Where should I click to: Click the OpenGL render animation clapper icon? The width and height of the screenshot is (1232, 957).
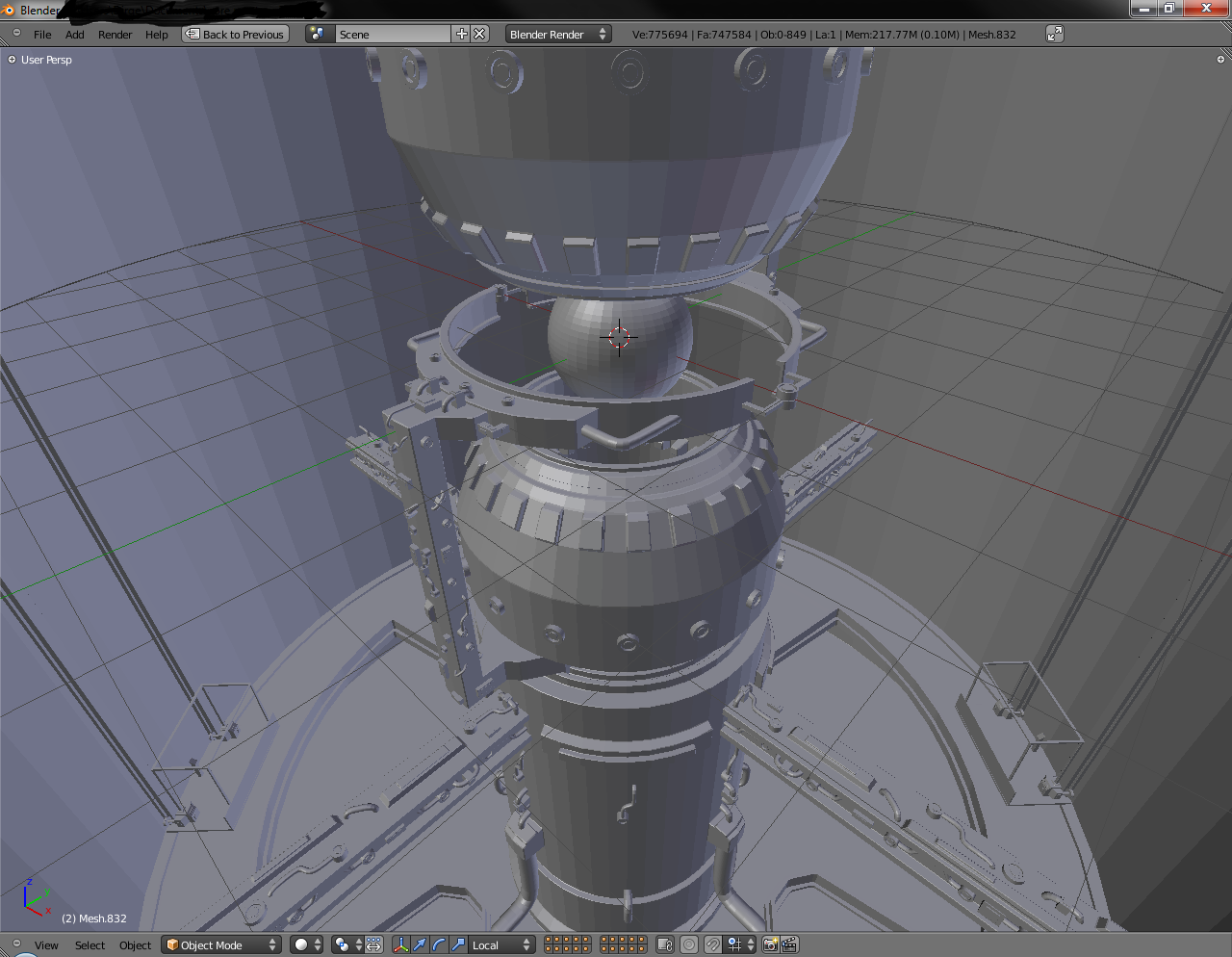[x=790, y=944]
